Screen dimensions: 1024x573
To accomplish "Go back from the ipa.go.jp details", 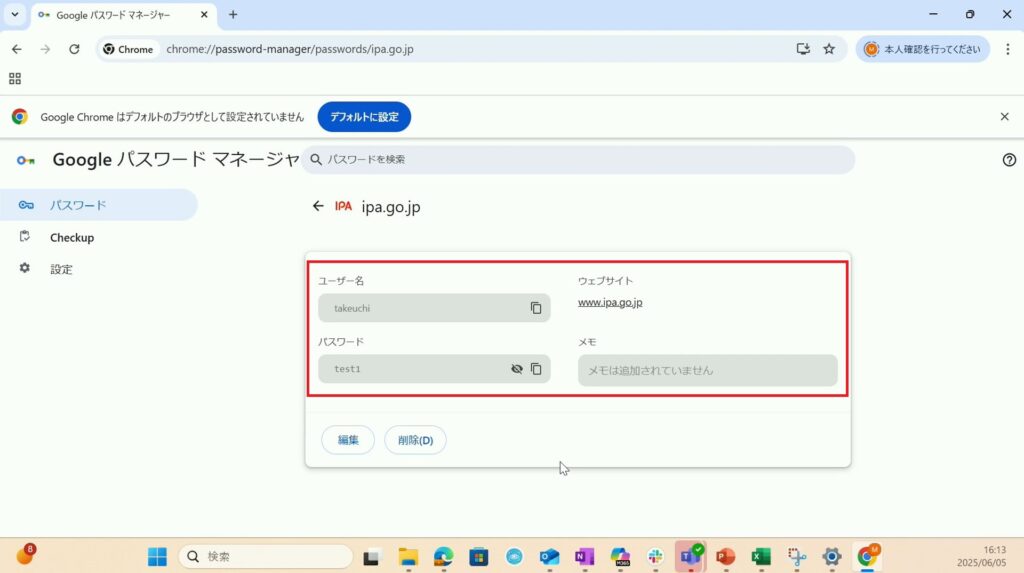I will click(x=318, y=206).
